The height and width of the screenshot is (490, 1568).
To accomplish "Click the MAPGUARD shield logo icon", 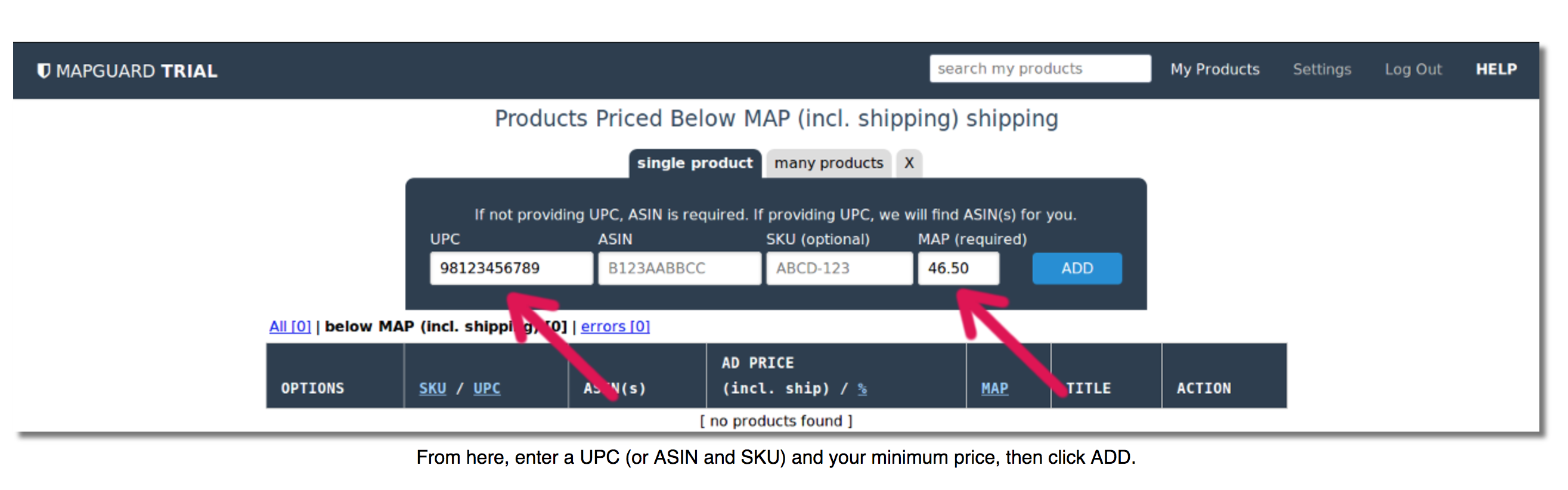I will tap(43, 70).
